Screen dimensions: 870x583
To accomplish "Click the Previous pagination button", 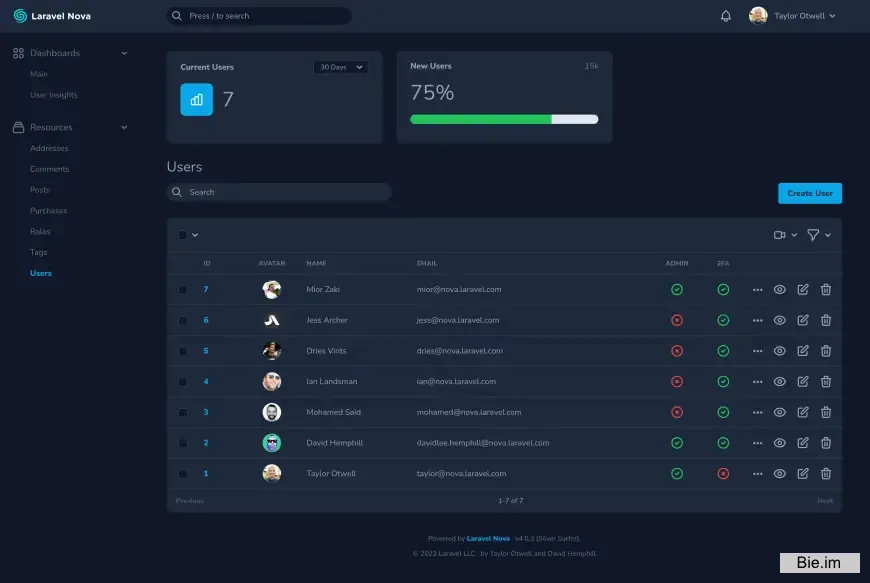I will tap(190, 501).
